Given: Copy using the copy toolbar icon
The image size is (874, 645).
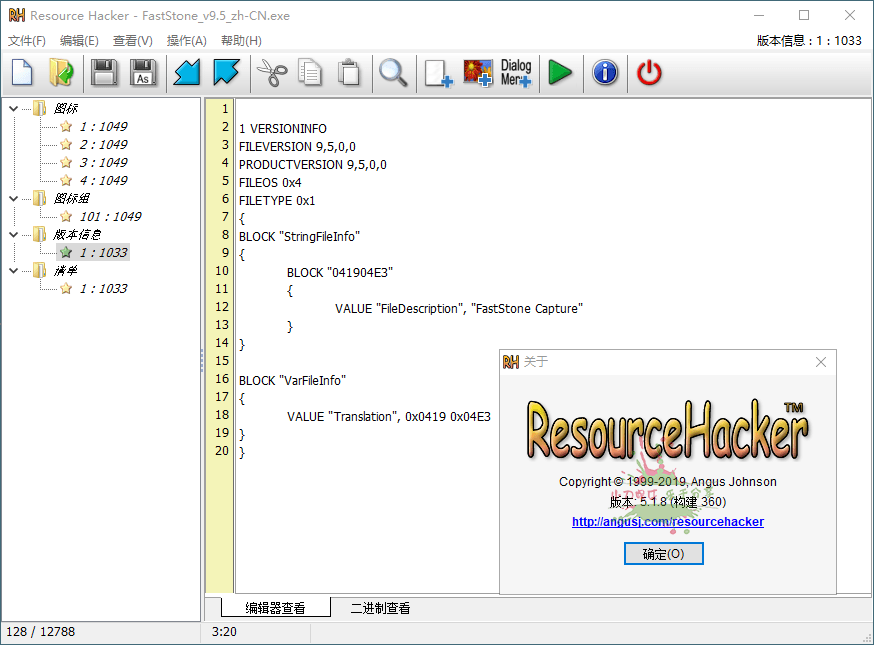Looking at the screenshot, I should tap(308, 72).
